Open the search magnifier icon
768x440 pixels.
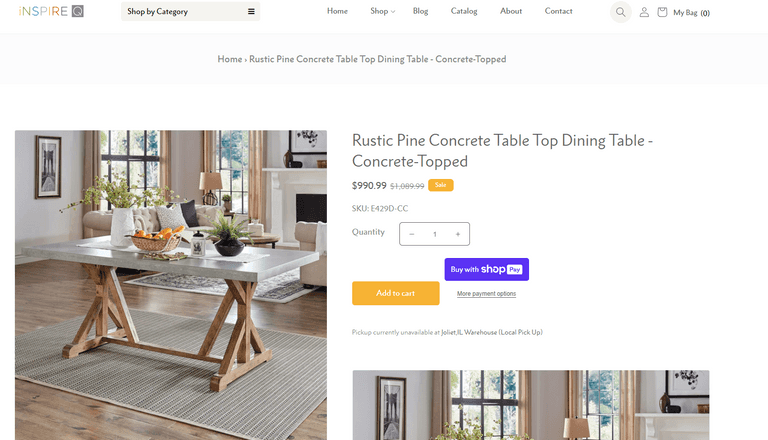(620, 12)
